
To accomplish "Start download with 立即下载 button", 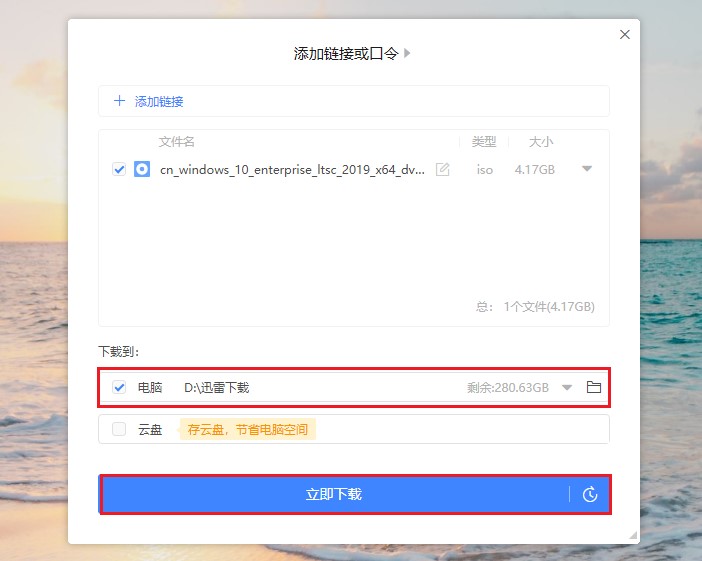I will 334,494.
